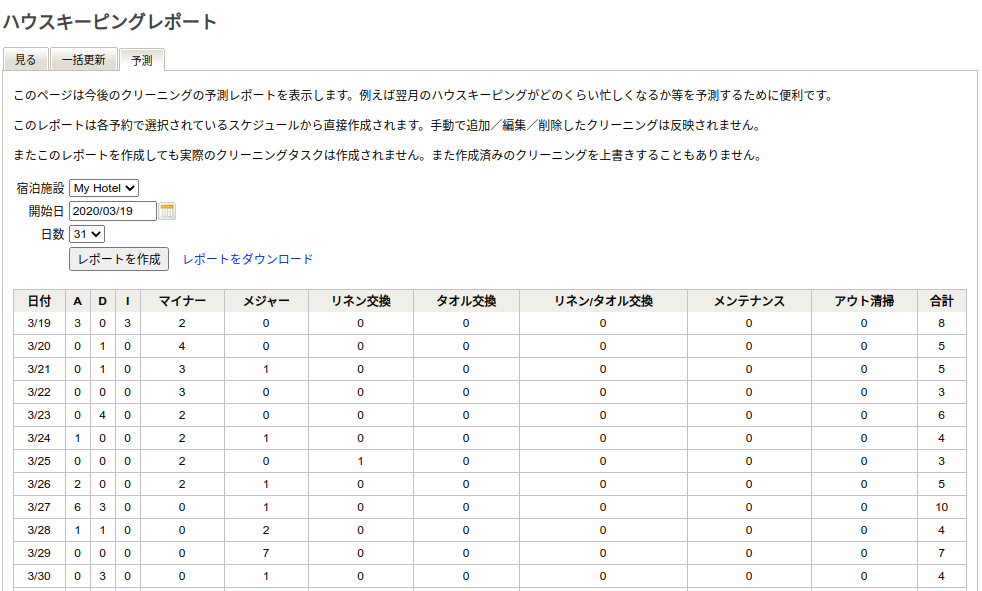Click the 合計 value 10 for 3/27
Screen dimensions: 982x591
[x=941, y=507]
